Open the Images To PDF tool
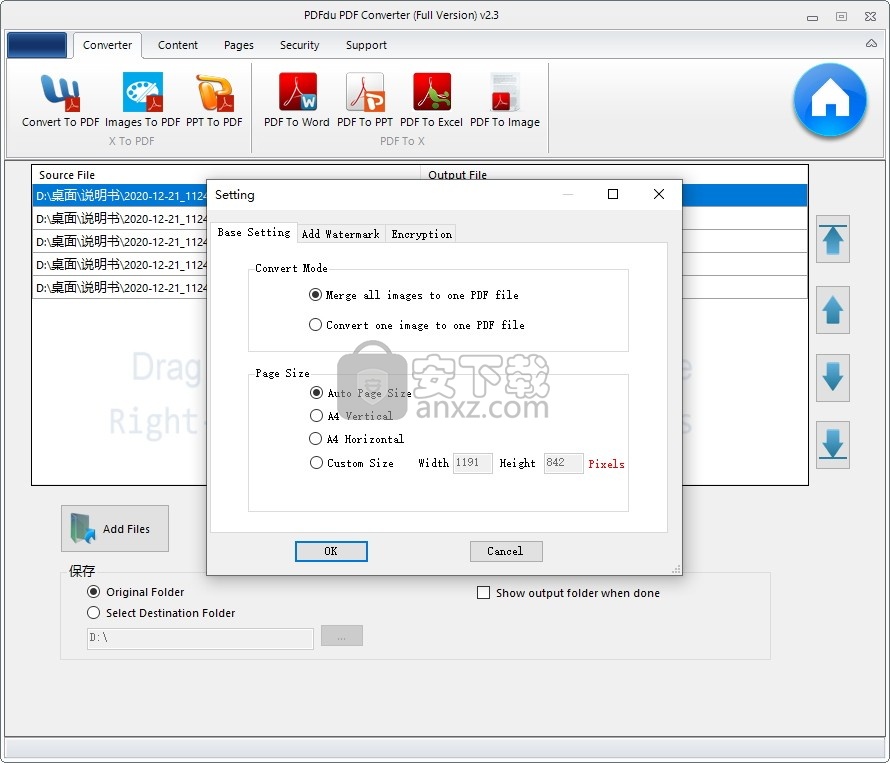 [x=142, y=101]
